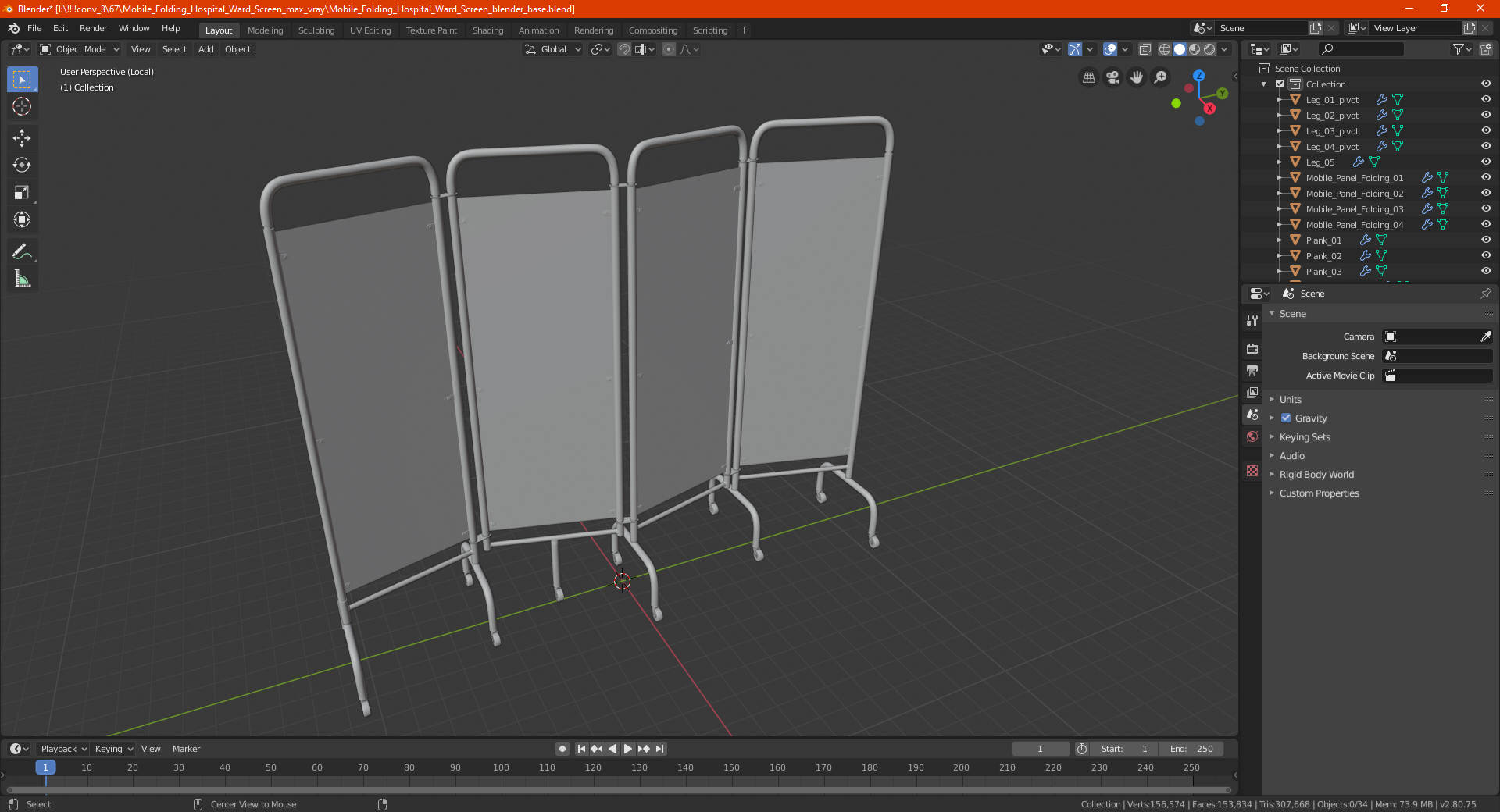This screenshot has width=1500, height=812.
Task: Choose the Move tool
Action: [22, 138]
